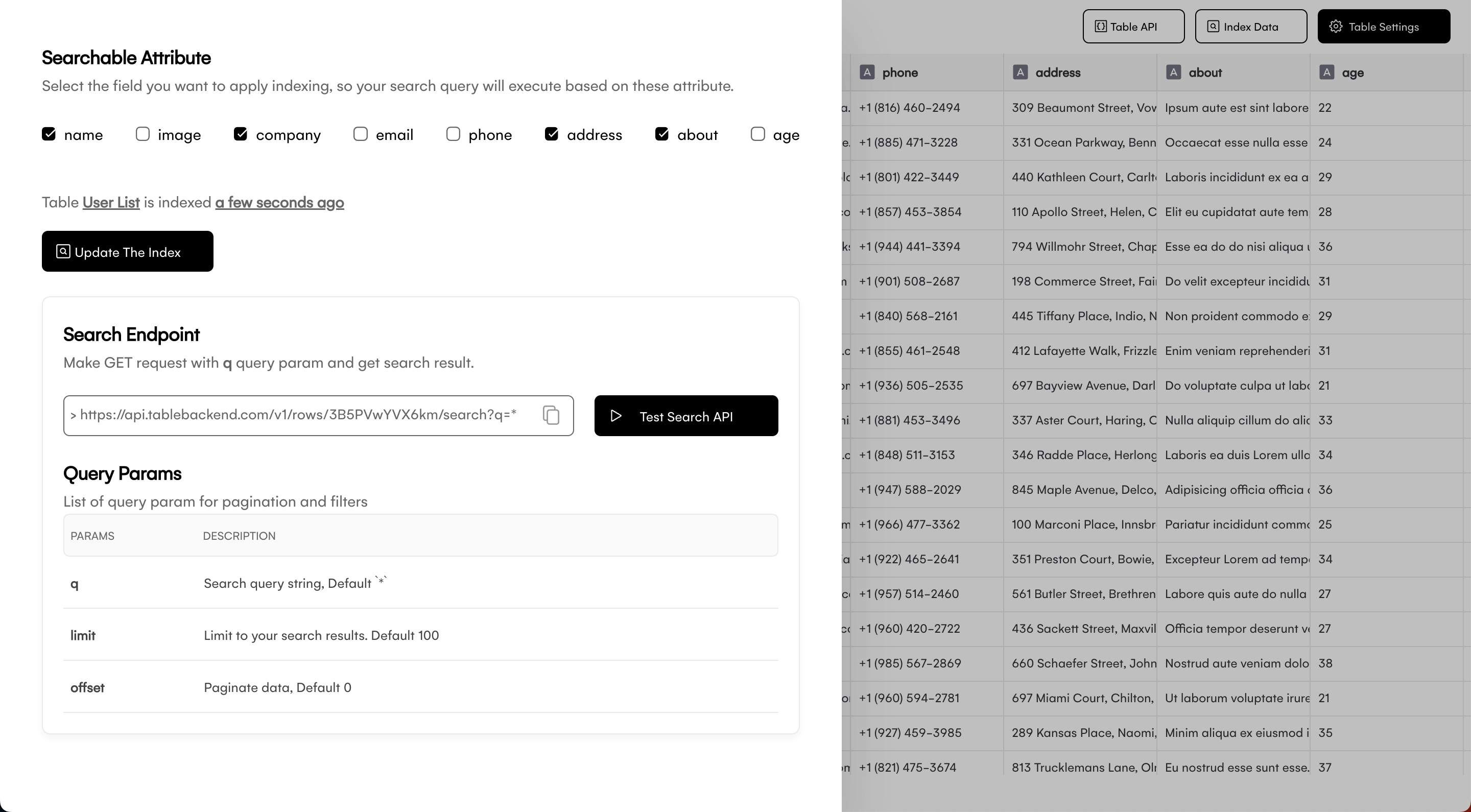Open Table Settings
Screen dimensions: 1471x812
click(x=1383, y=26)
